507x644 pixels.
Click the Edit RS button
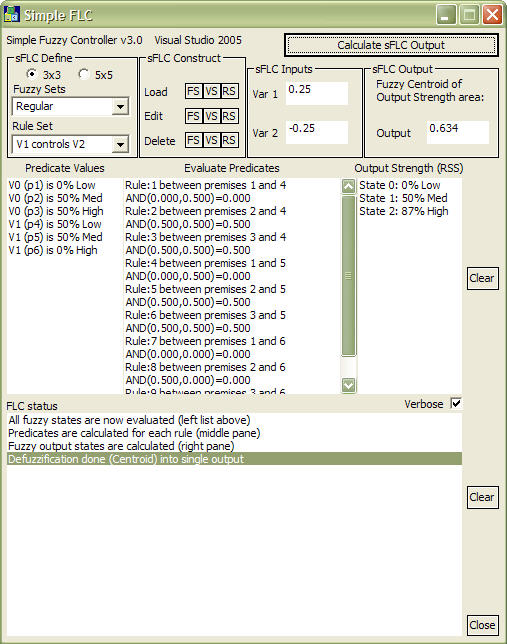coord(229,116)
